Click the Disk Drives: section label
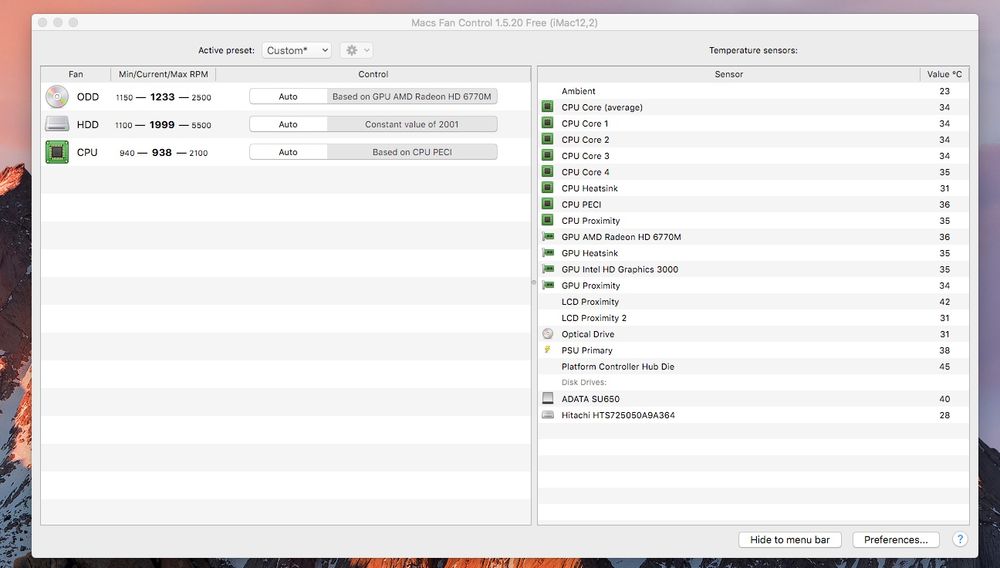This screenshot has width=1000, height=568. coord(584,382)
